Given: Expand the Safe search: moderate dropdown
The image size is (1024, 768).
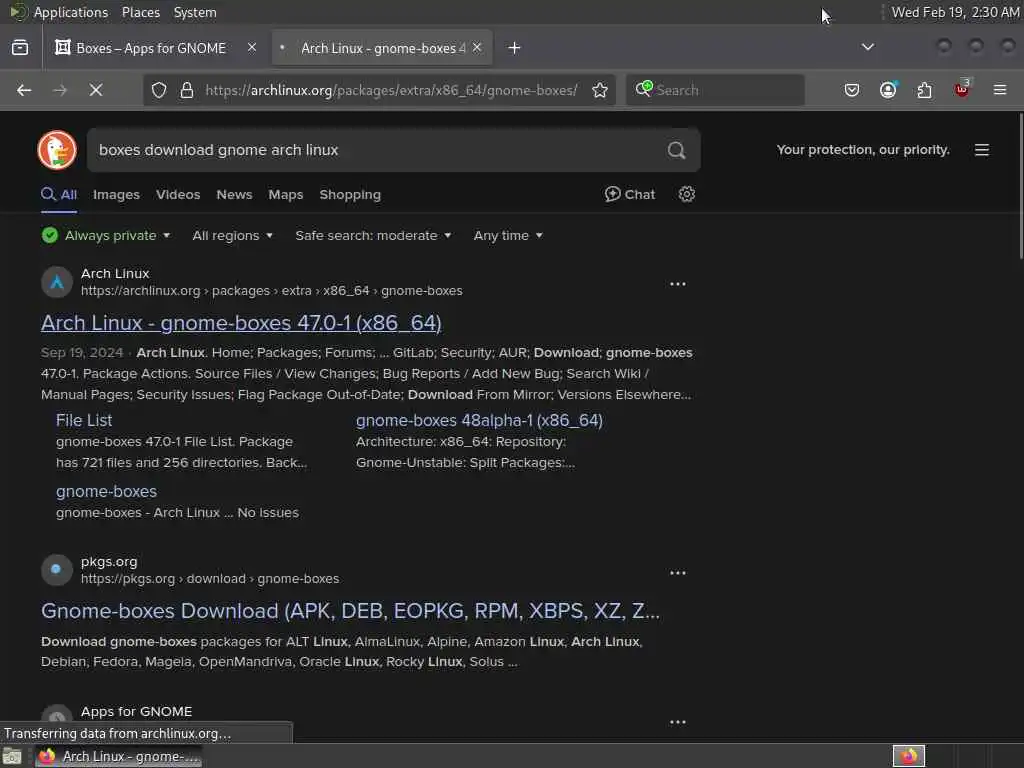Looking at the screenshot, I should tap(373, 235).
